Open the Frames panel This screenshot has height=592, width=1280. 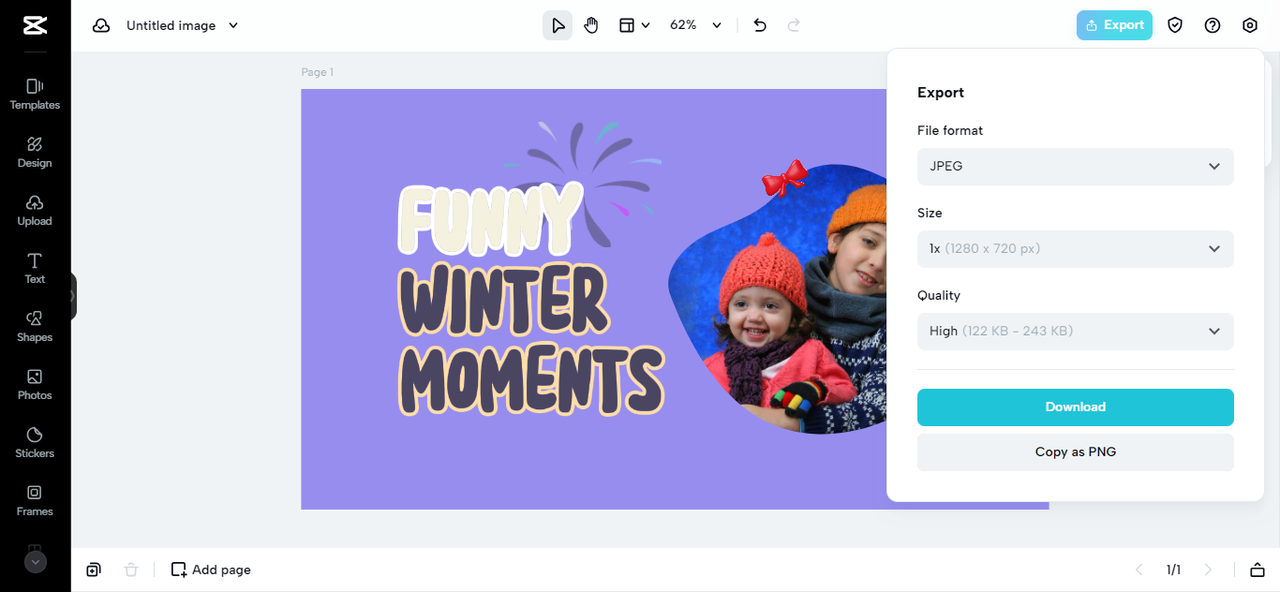[35, 500]
